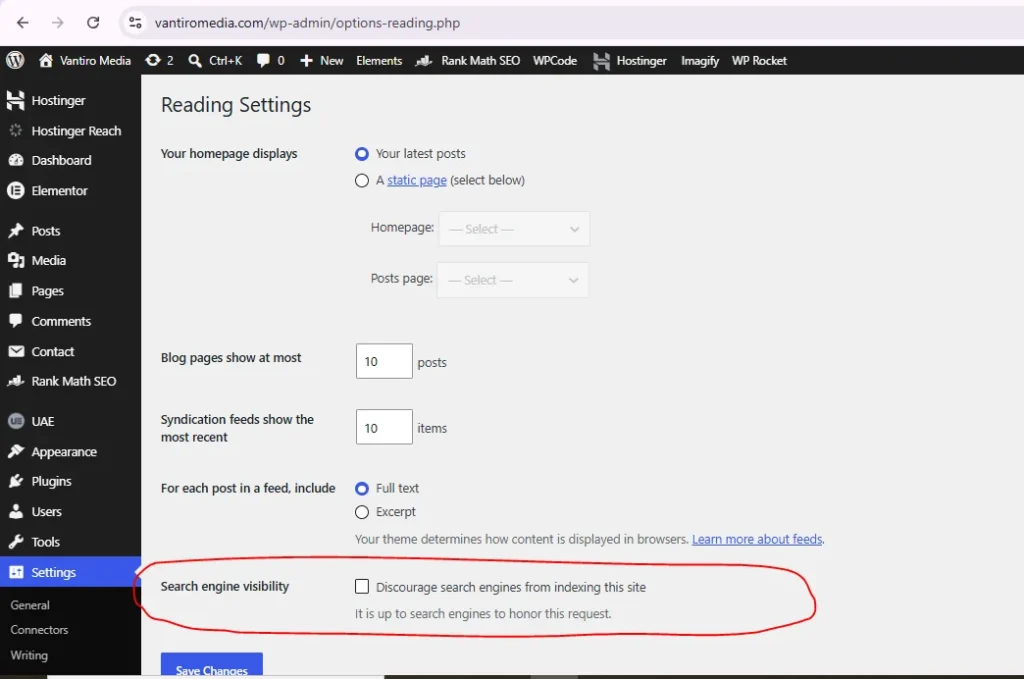Open General settings submenu item
Viewport: 1024px width, 679px height.
point(30,605)
